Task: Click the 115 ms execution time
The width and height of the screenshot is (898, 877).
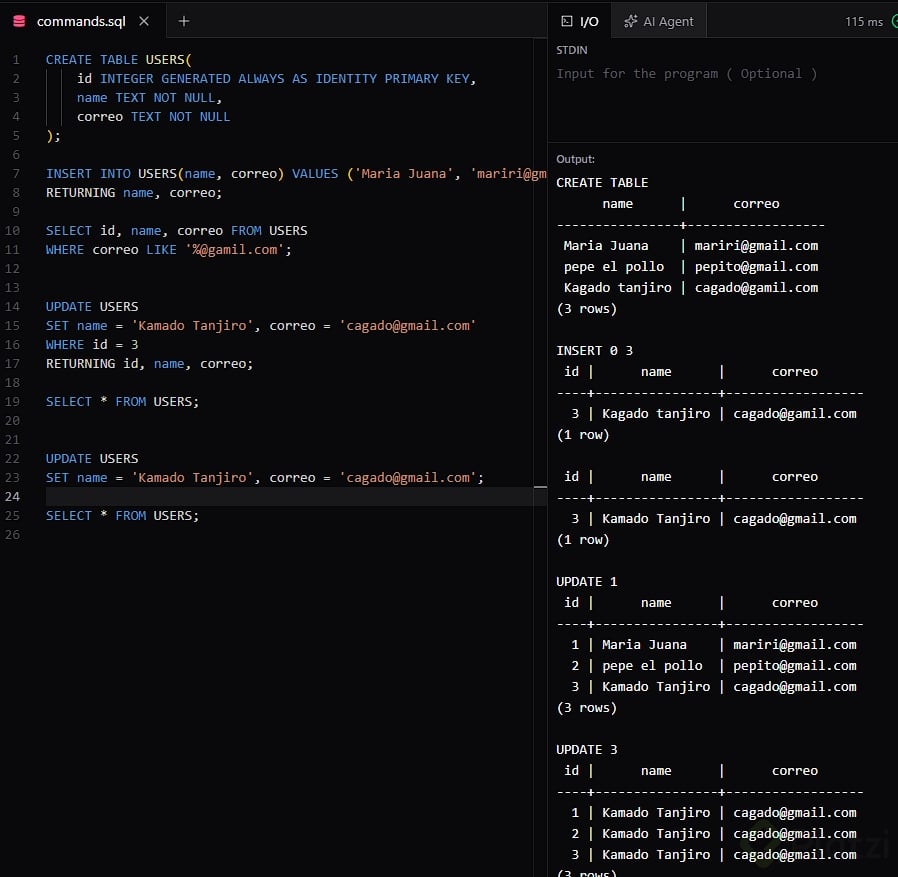Action: pyautogui.click(x=863, y=22)
